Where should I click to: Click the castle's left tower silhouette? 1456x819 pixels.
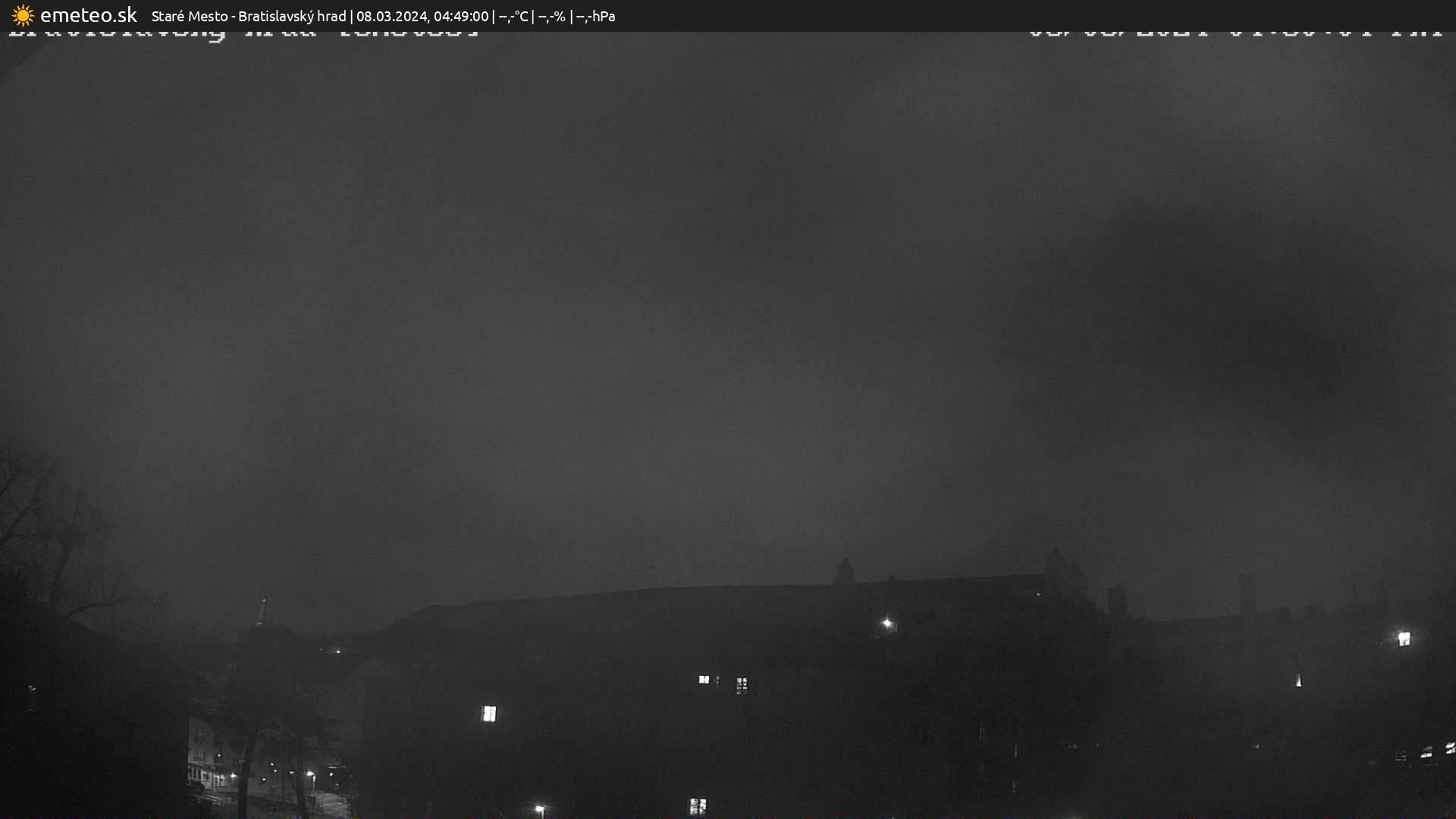[x=844, y=571]
